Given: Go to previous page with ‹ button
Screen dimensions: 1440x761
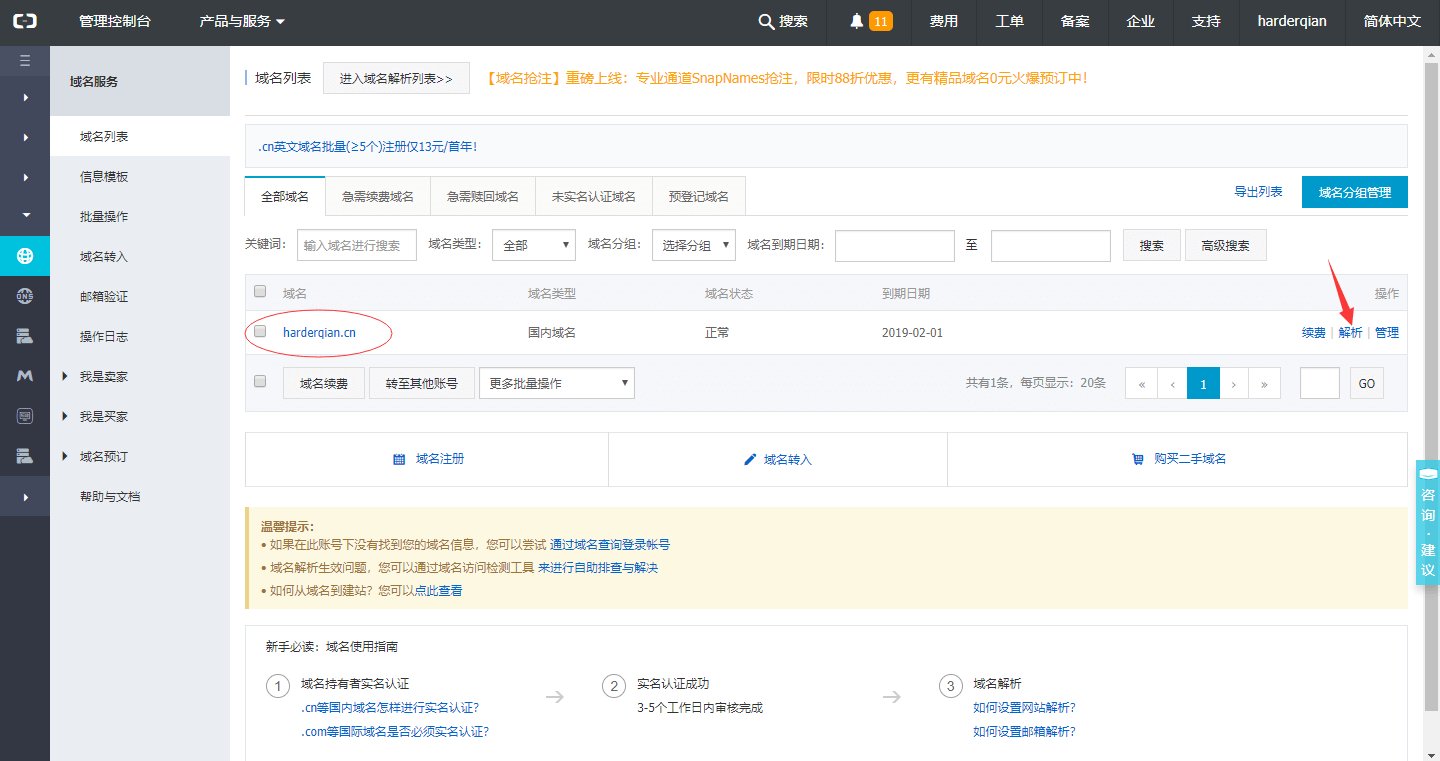Looking at the screenshot, I should click(1172, 383).
